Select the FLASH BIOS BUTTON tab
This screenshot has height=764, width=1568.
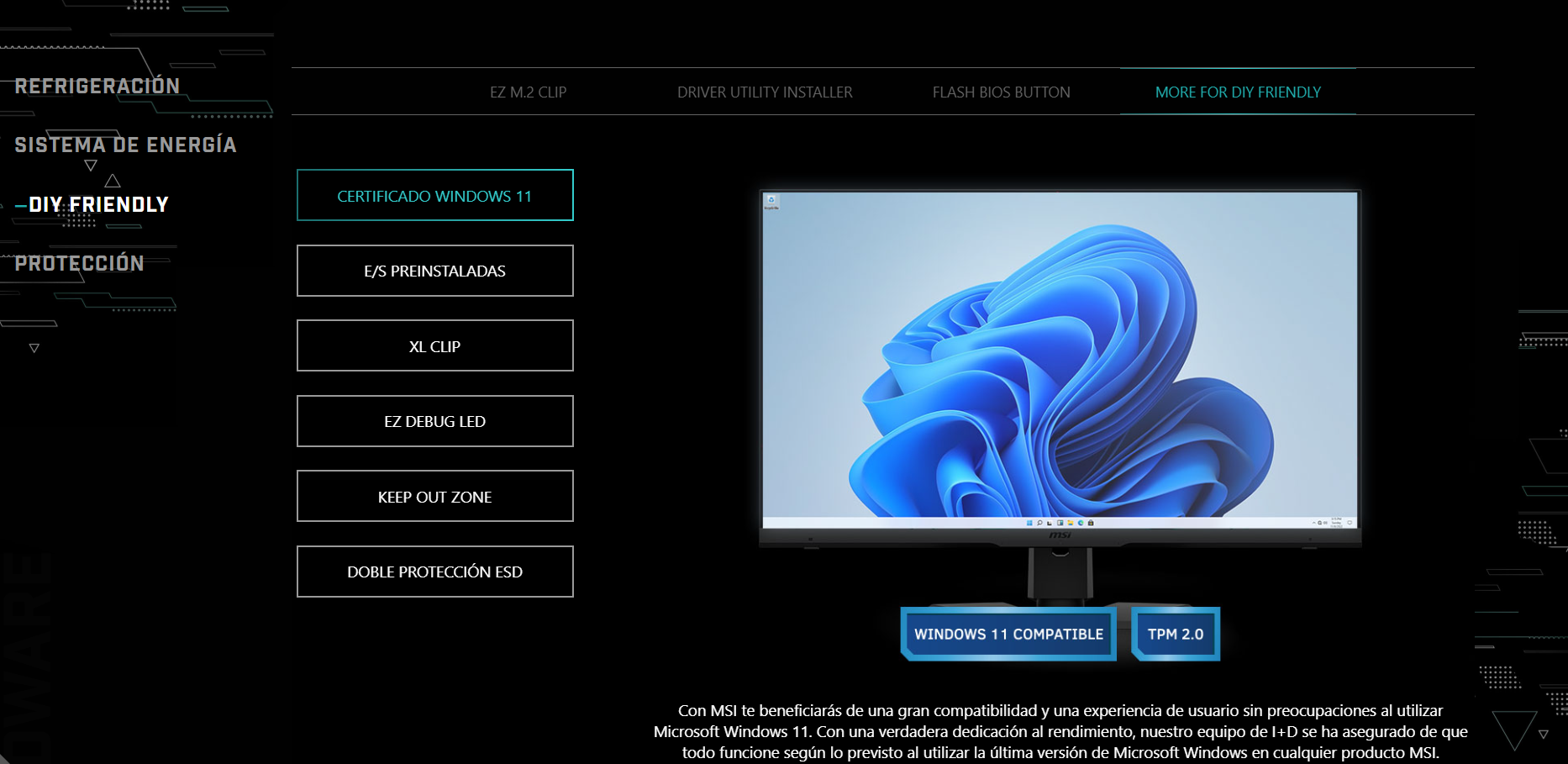point(1001,92)
